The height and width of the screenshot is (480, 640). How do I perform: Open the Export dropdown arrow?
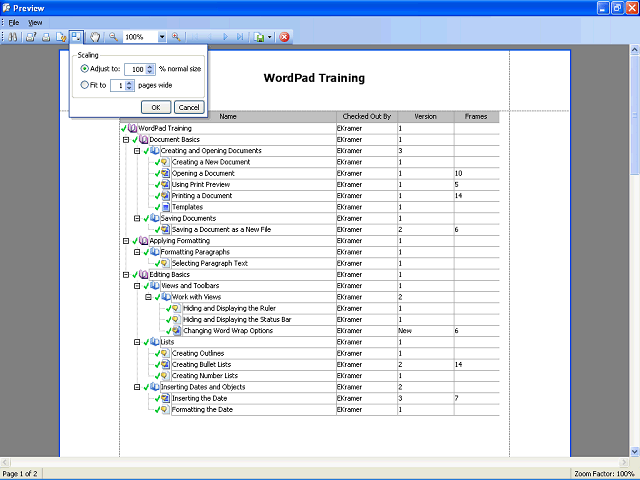click(269, 38)
